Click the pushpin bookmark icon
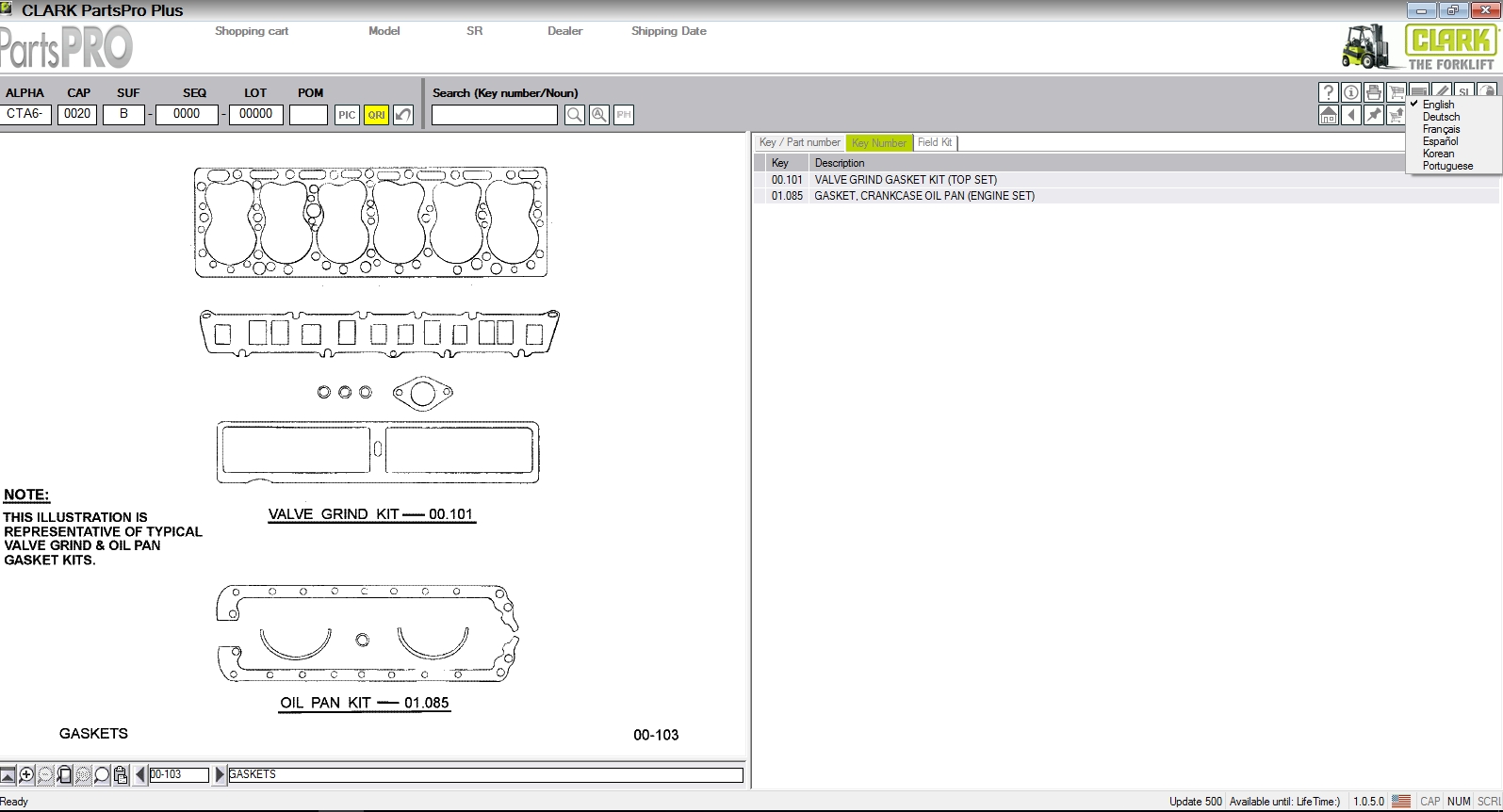 pos(1373,115)
